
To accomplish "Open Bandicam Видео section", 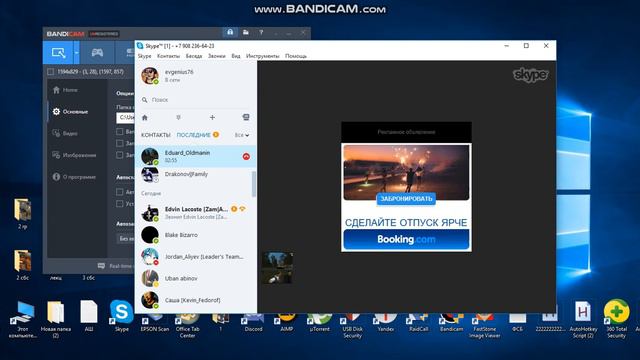I will [x=65, y=133].
